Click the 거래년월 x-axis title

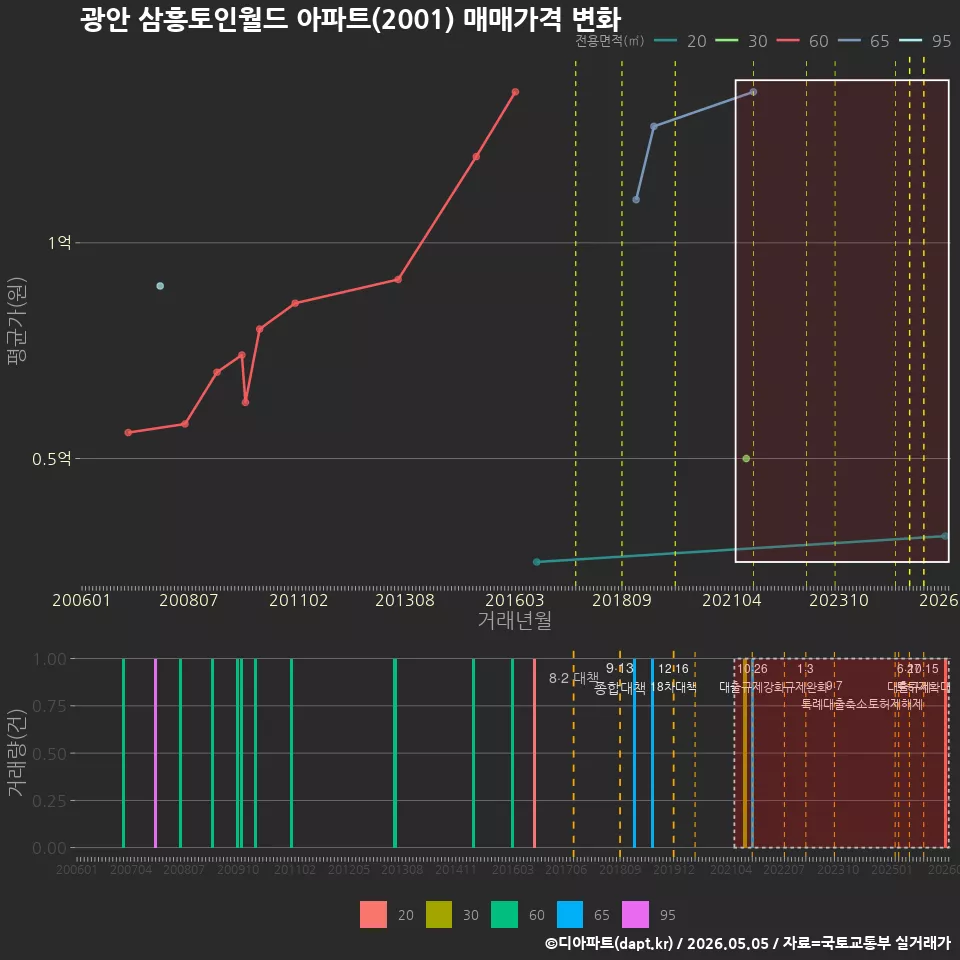coord(514,620)
